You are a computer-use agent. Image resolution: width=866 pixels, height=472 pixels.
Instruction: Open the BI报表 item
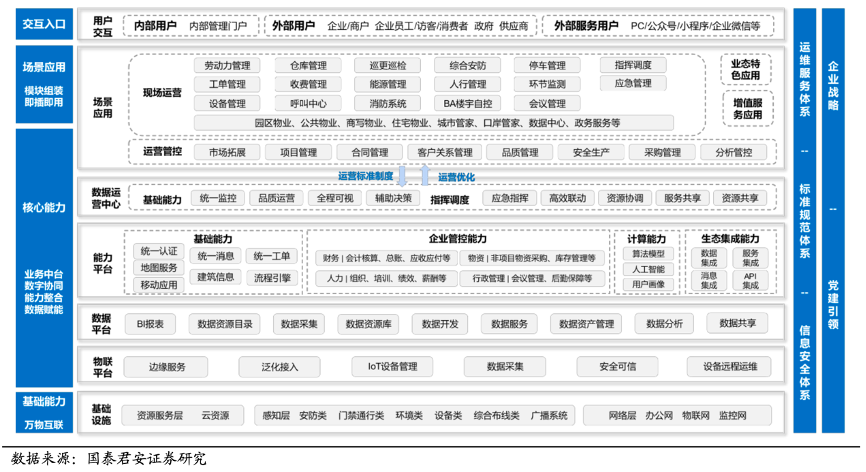point(156,324)
